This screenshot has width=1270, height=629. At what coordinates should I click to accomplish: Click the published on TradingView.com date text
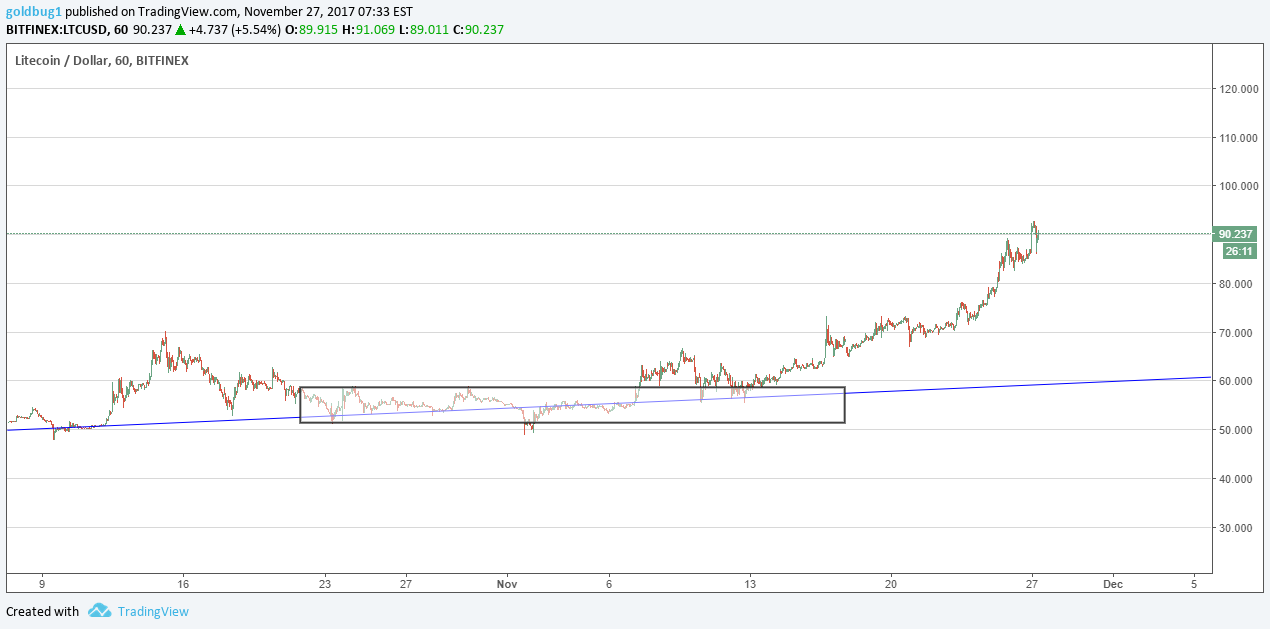click(239, 11)
